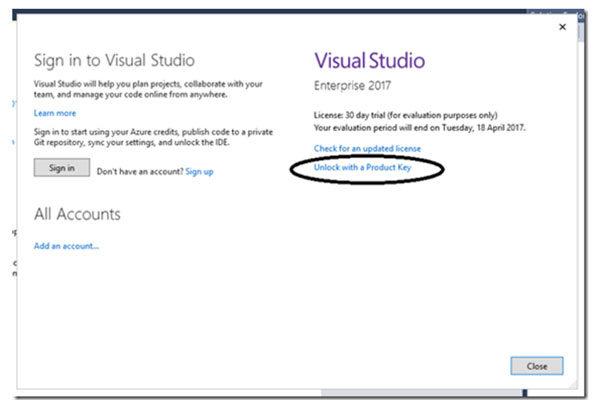
Task: Dismiss dialog with the X icon
Action: 562,27
